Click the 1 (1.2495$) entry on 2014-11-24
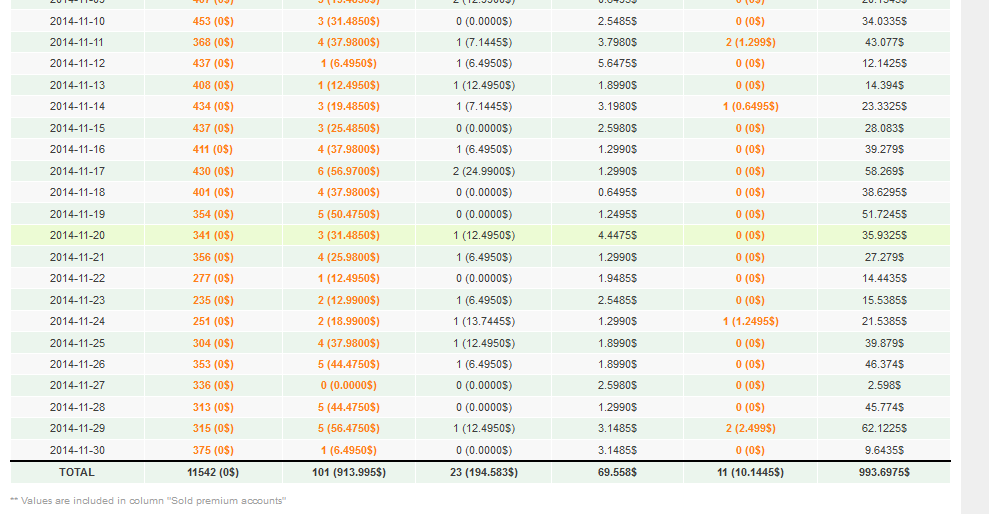This screenshot has width=989, height=514. pos(751,321)
